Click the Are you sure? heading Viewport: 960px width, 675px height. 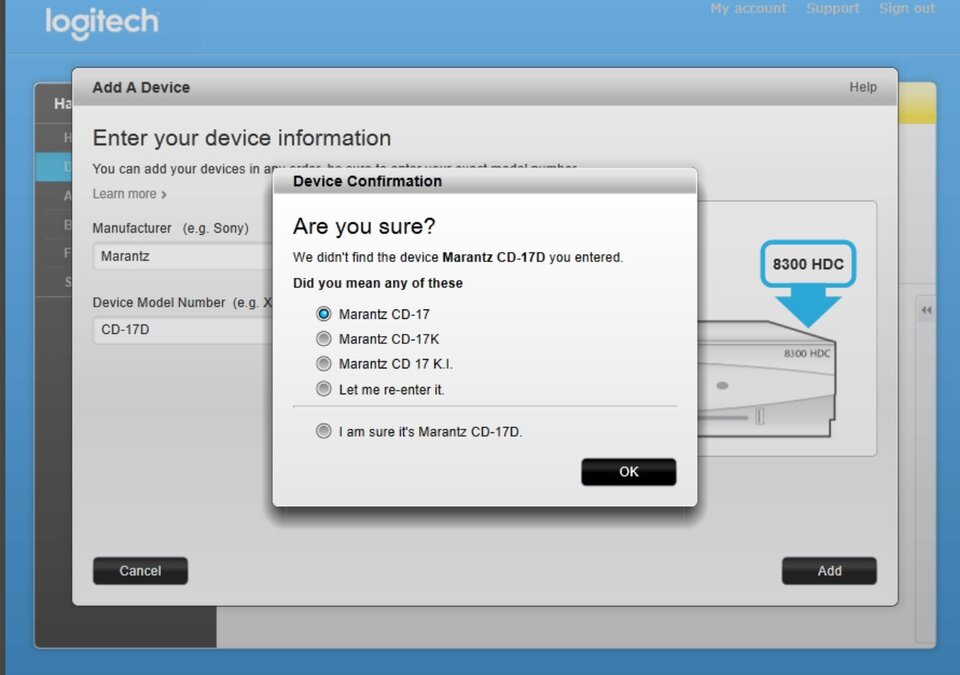tap(364, 227)
